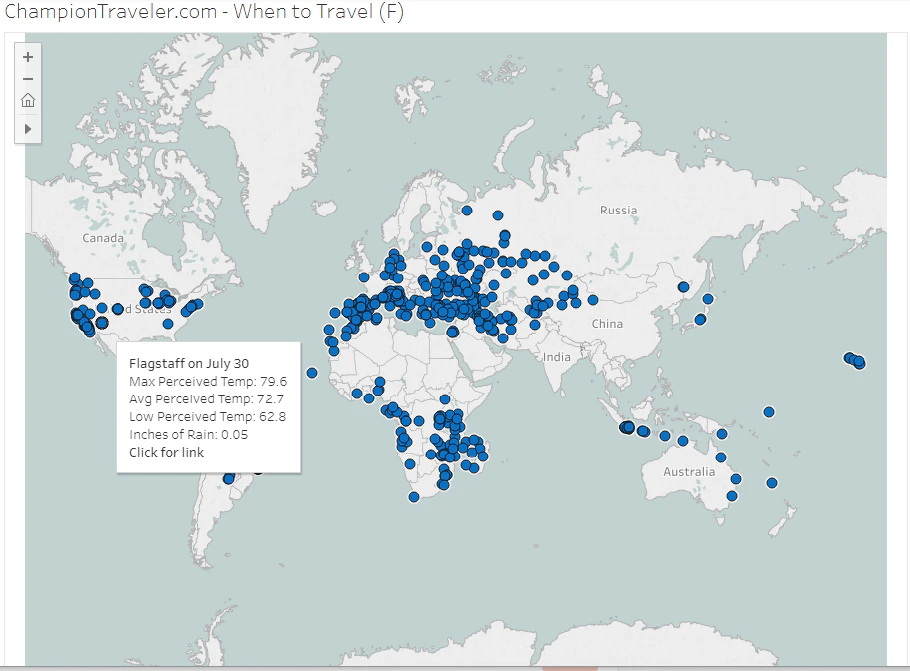Click Max Perceived Temp: 79.6 line
This screenshot has height=671, width=910.
(208, 381)
